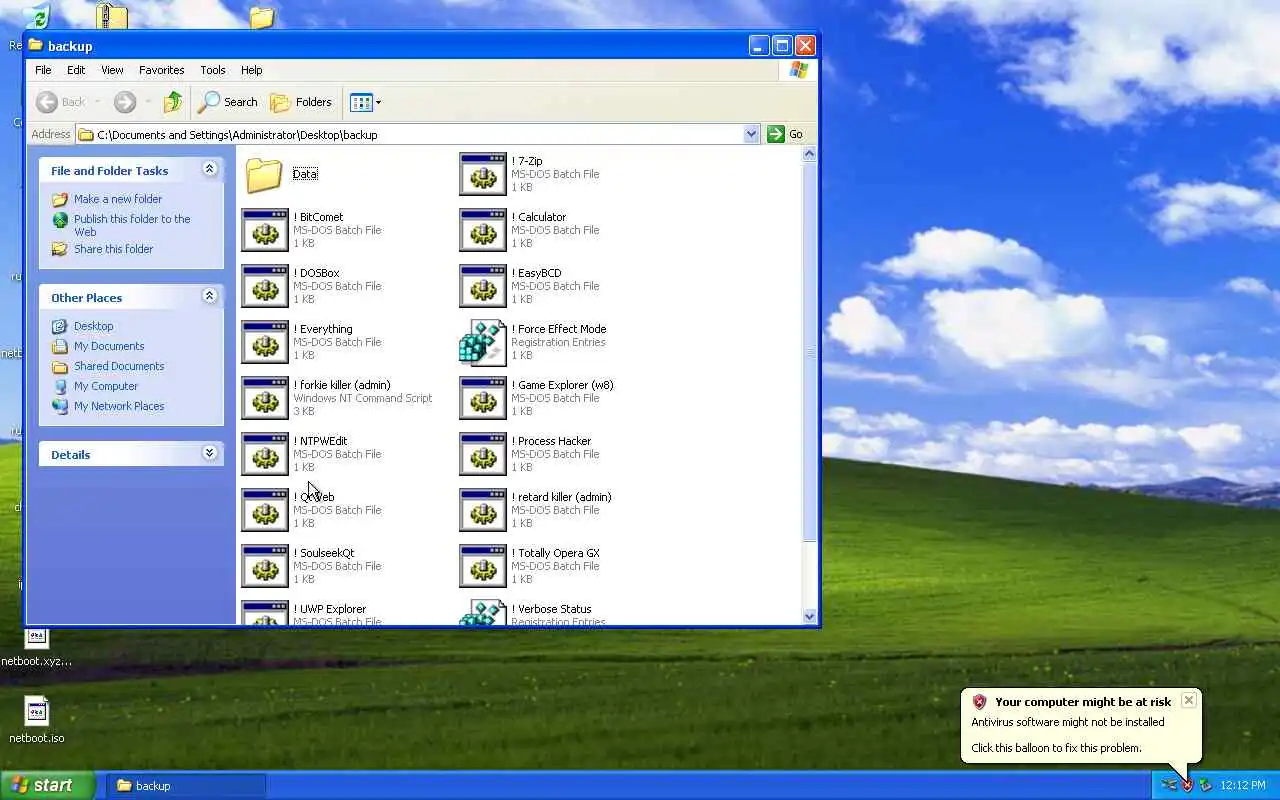This screenshot has height=800, width=1280.
Task: Open the Help menu
Action: click(x=251, y=70)
